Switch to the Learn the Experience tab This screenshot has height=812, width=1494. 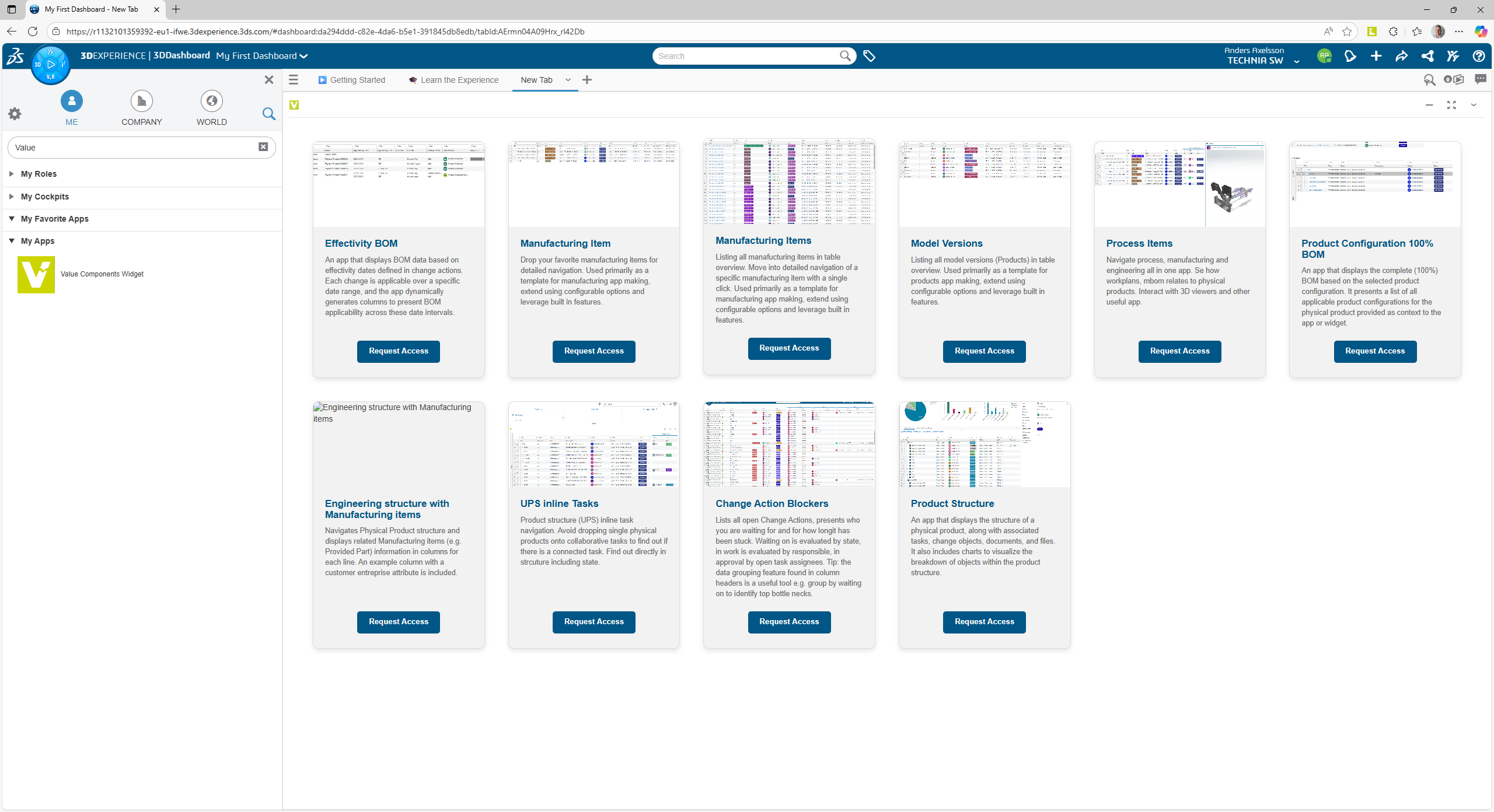(x=454, y=80)
